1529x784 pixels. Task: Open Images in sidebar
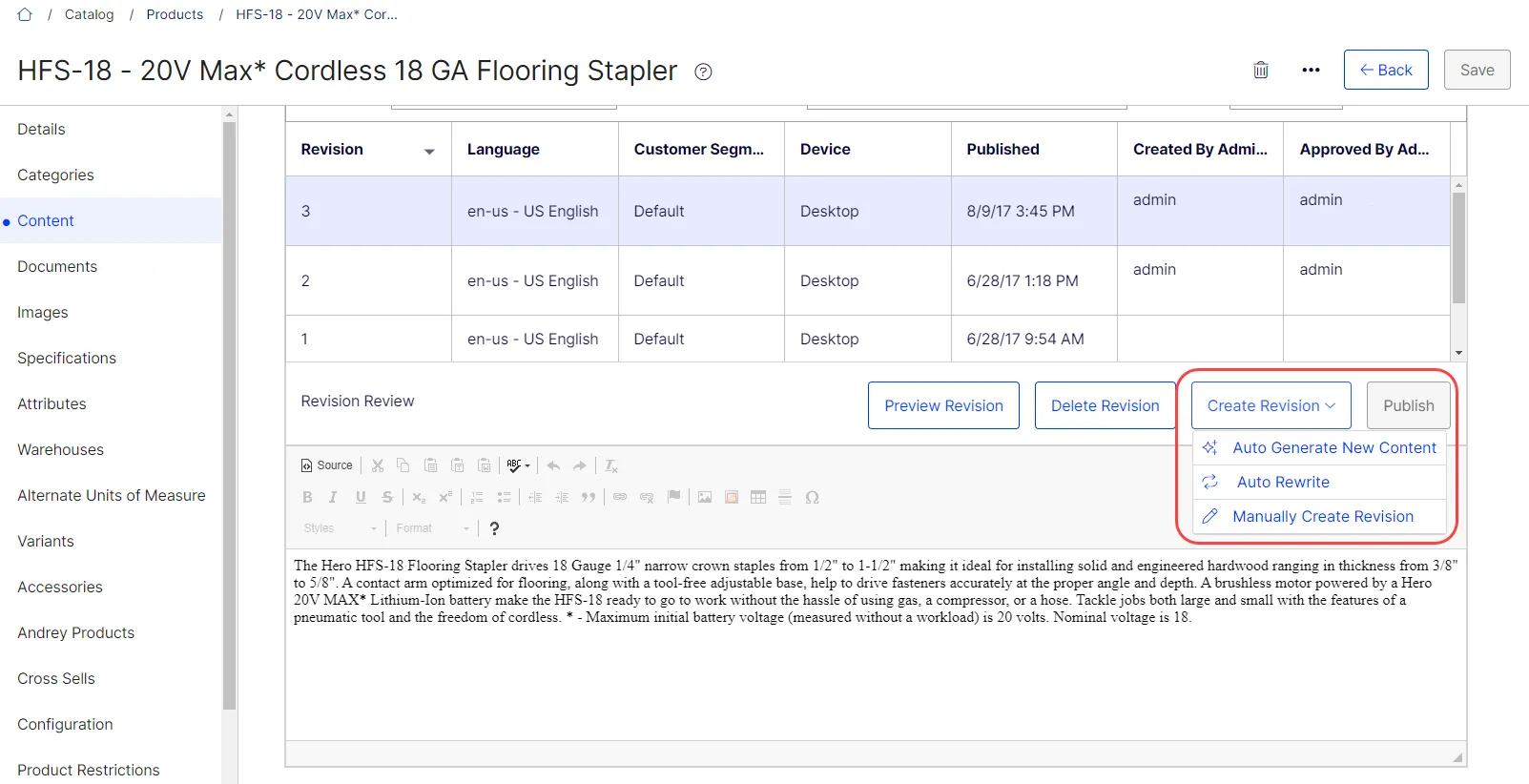(42, 312)
